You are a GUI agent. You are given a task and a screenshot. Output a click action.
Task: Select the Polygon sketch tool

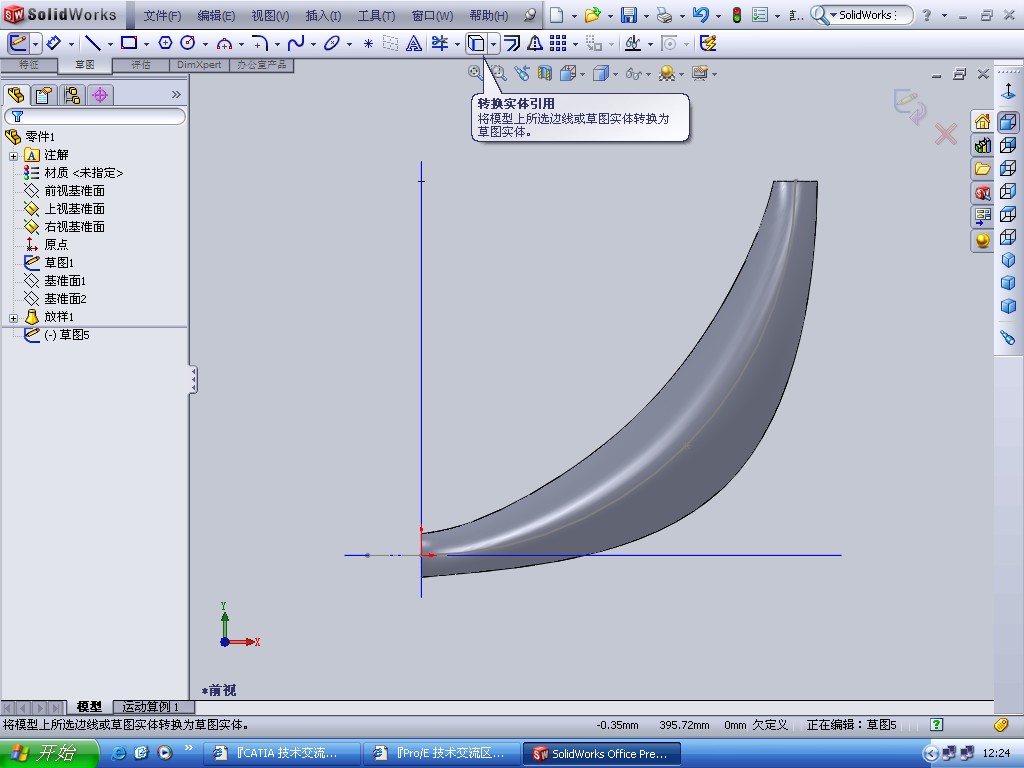[x=165, y=44]
